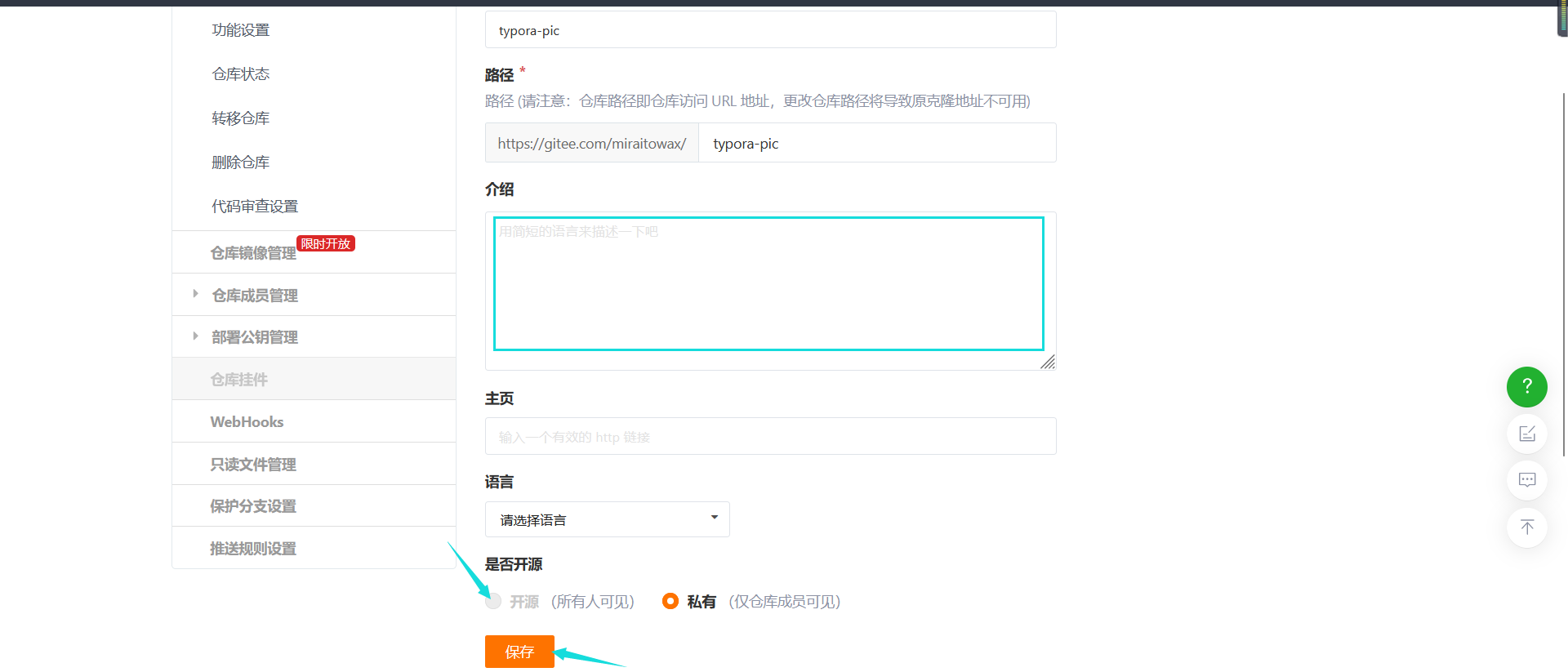Select the 私有 (private) radio button
This screenshot has width=1568, height=672.
(x=670, y=601)
